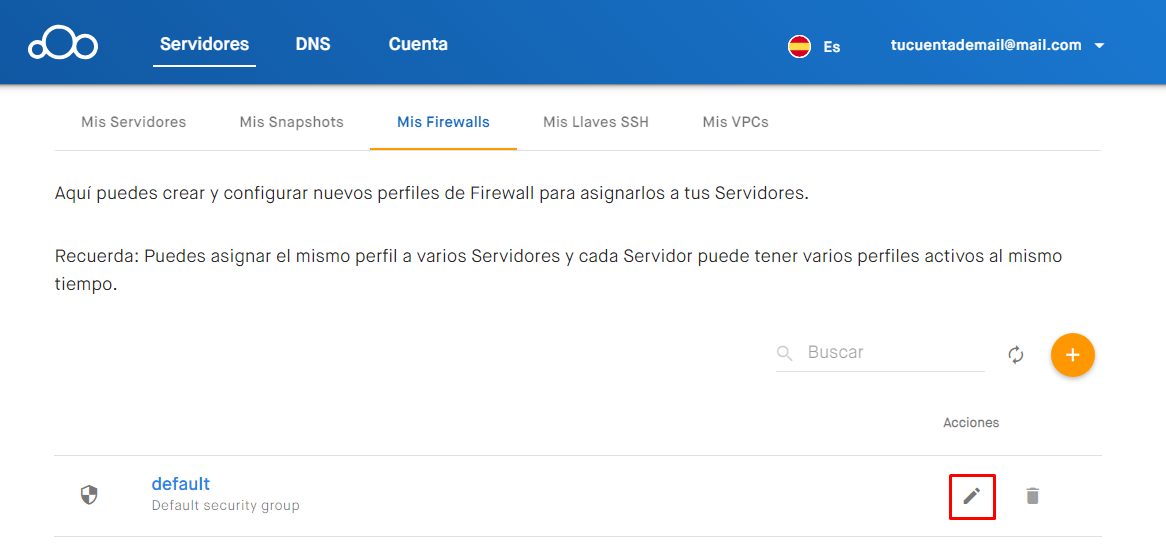The width and height of the screenshot is (1166, 551).
Task: Click the cloud logo in header
Action: click(63, 43)
